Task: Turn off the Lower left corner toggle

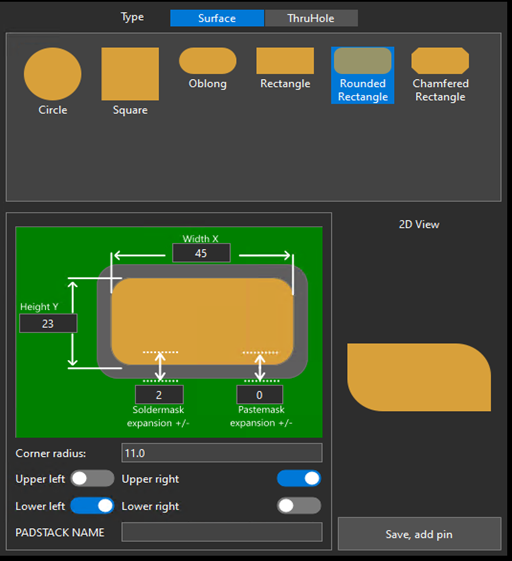Action: point(92,506)
